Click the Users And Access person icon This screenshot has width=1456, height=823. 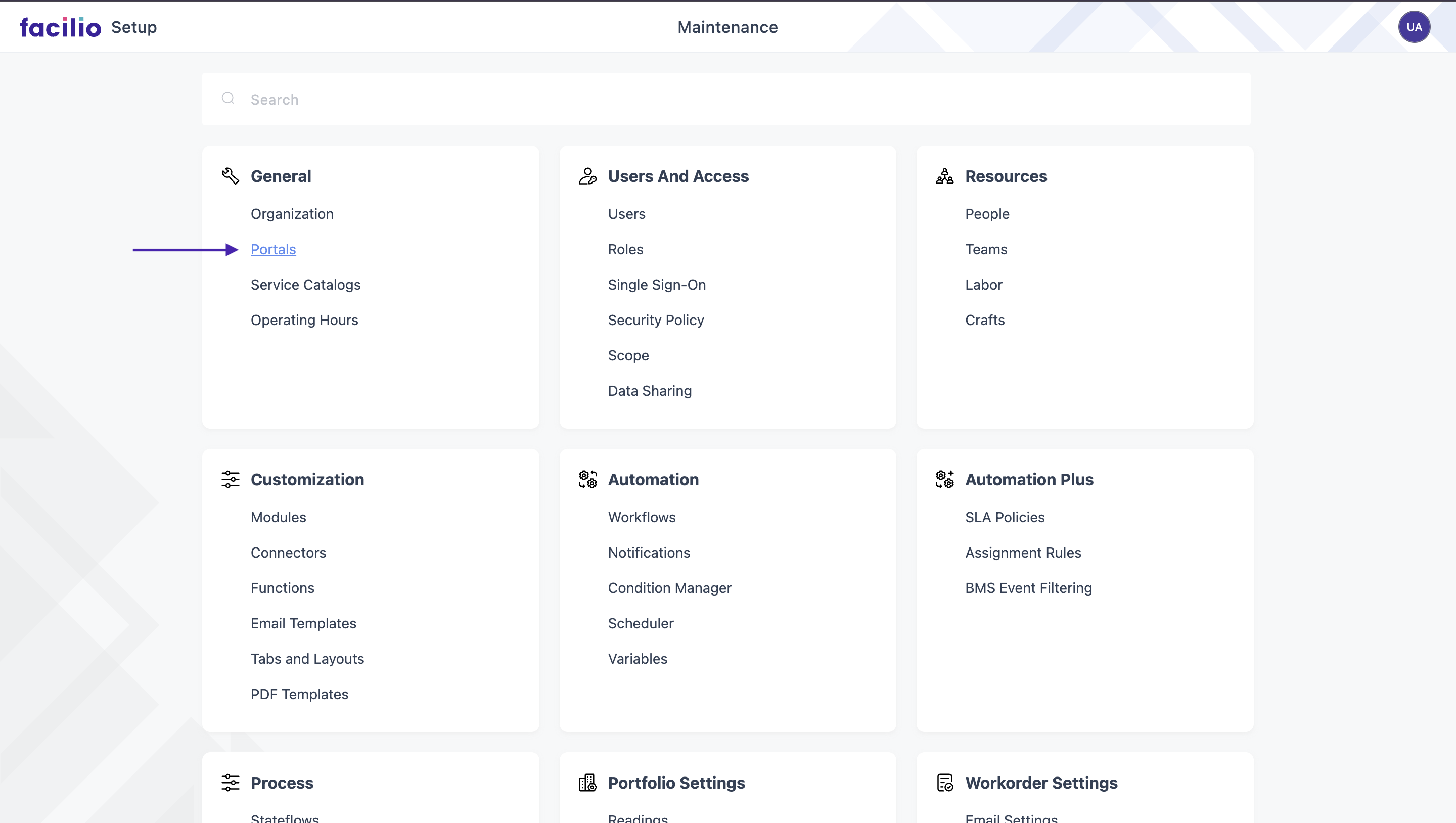(x=587, y=176)
